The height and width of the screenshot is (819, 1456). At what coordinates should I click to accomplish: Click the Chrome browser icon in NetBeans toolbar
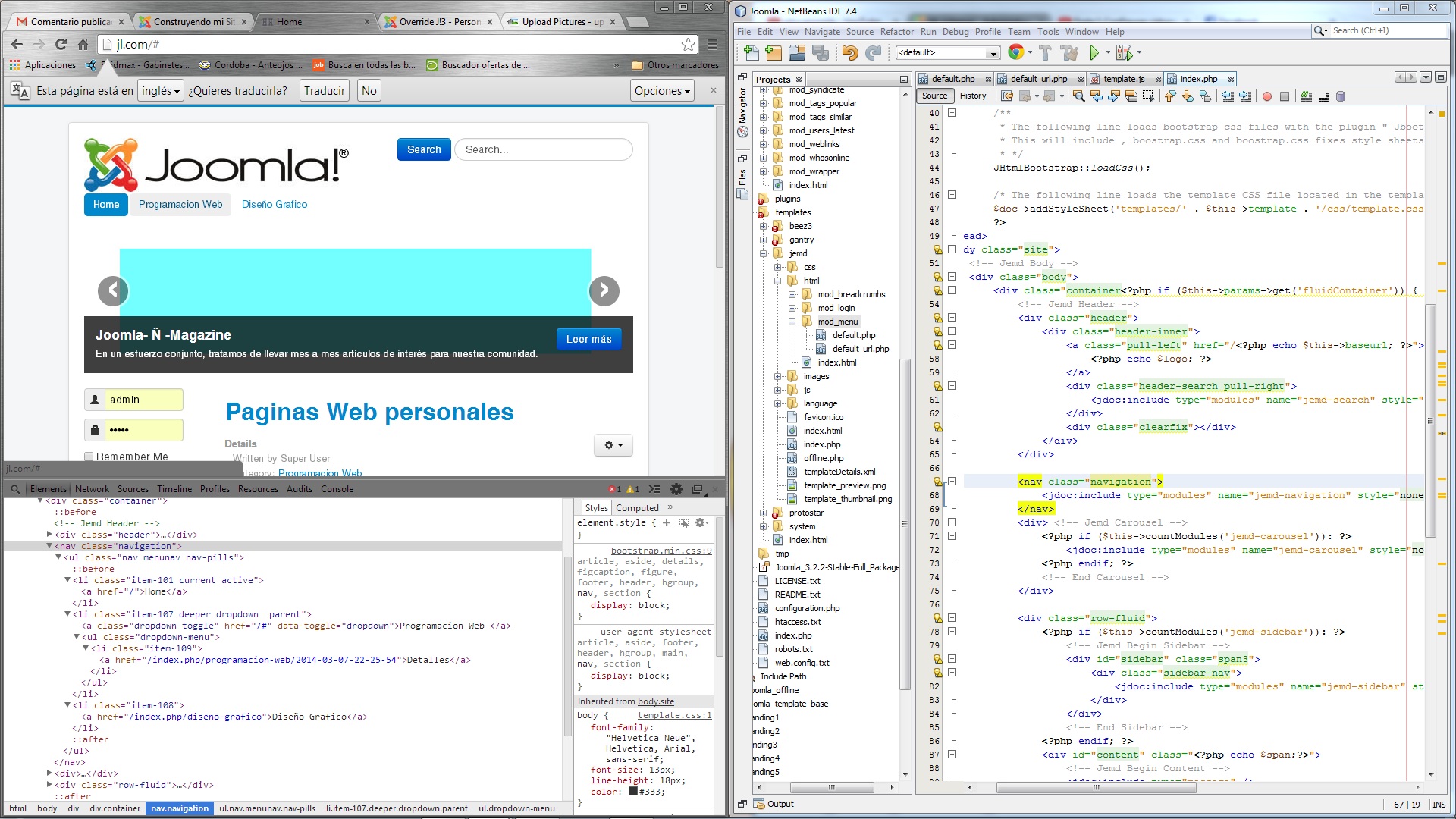1016,52
